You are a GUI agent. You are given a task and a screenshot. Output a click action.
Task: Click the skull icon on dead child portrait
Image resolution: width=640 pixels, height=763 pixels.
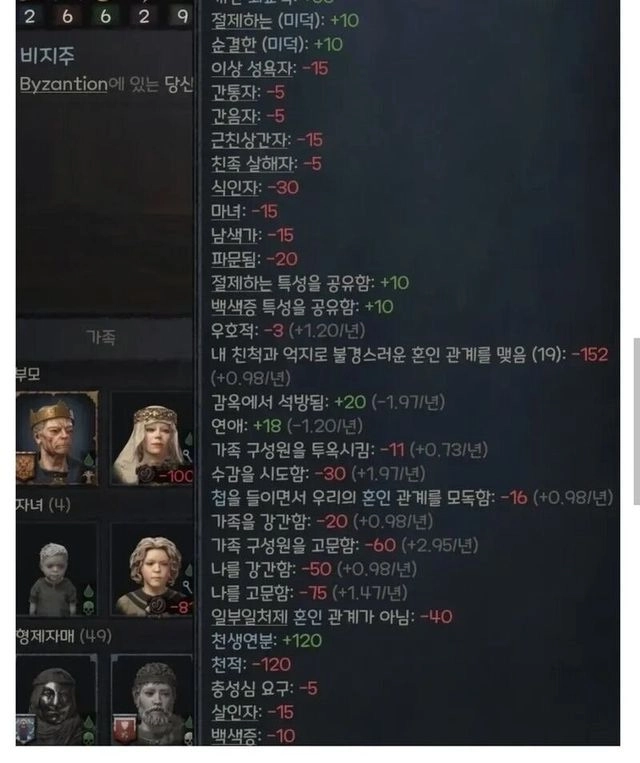pyautogui.click(x=89, y=608)
